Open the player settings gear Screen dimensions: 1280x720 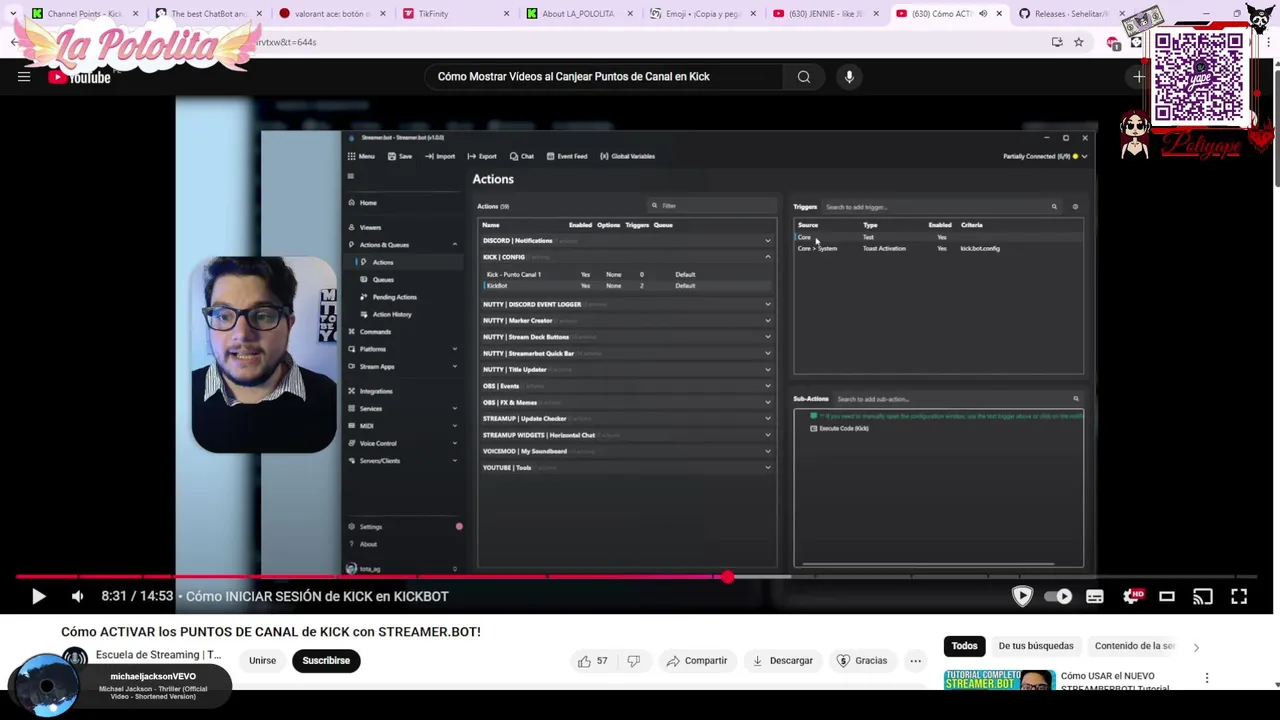click(x=1132, y=596)
